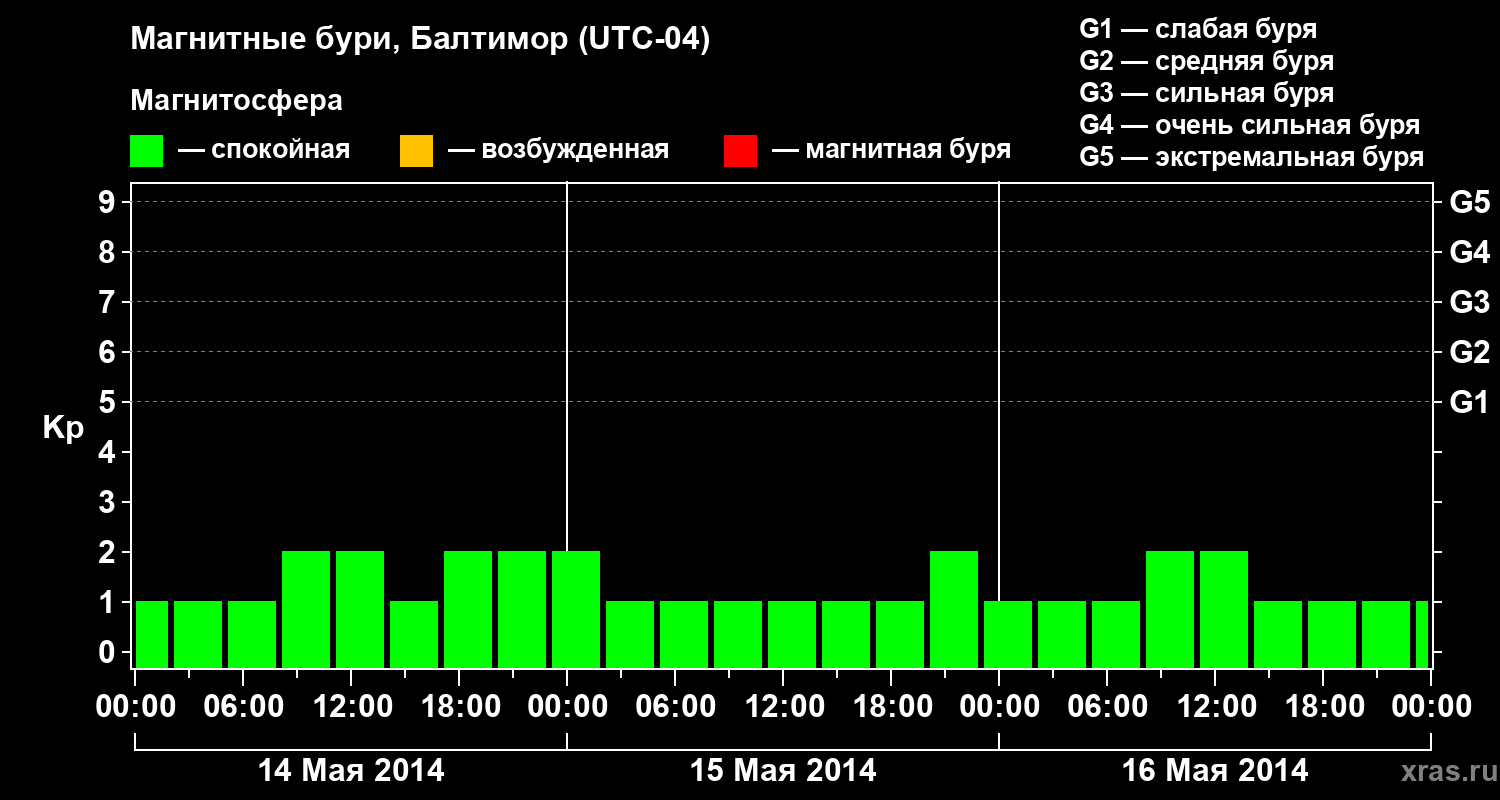Screen dimensions: 1500x800
Task: Click the Kp 2 bar at 08:00–11:00, 16 Мая
Action: coord(1170,609)
